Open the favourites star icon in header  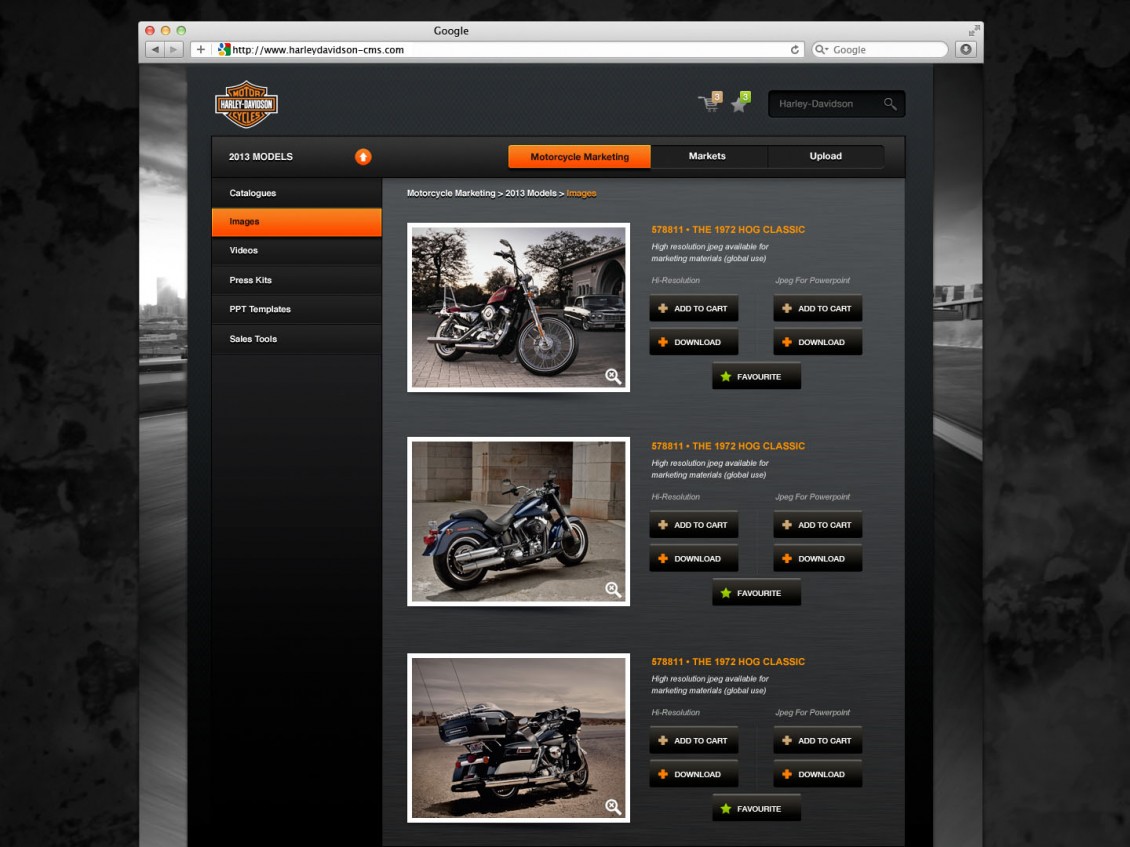(740, 103)
